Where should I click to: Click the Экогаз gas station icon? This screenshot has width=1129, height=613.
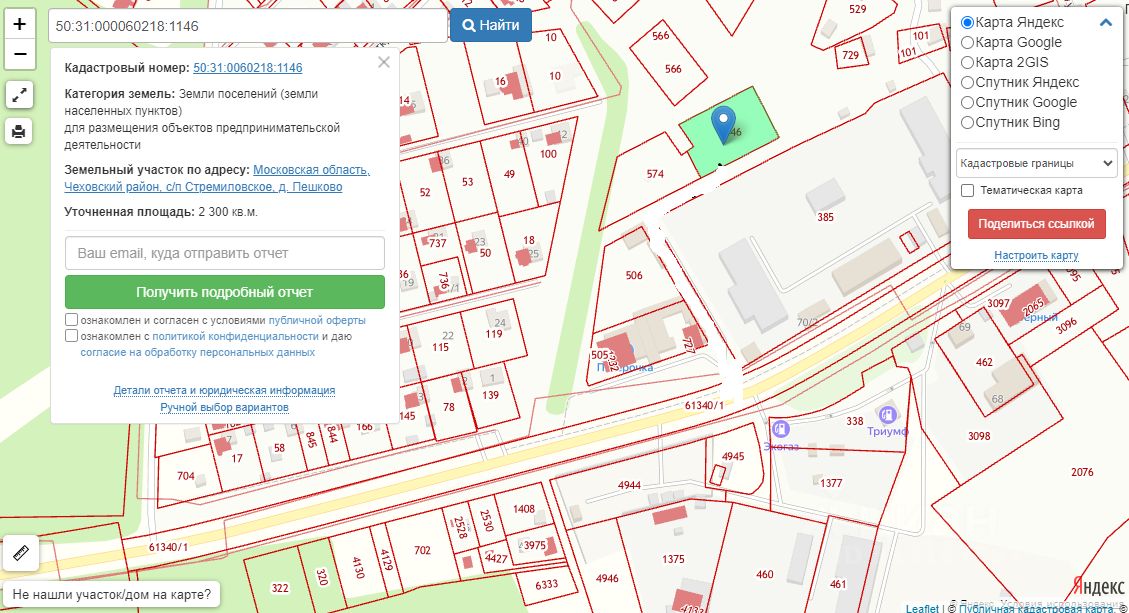(x=778, y=429)
